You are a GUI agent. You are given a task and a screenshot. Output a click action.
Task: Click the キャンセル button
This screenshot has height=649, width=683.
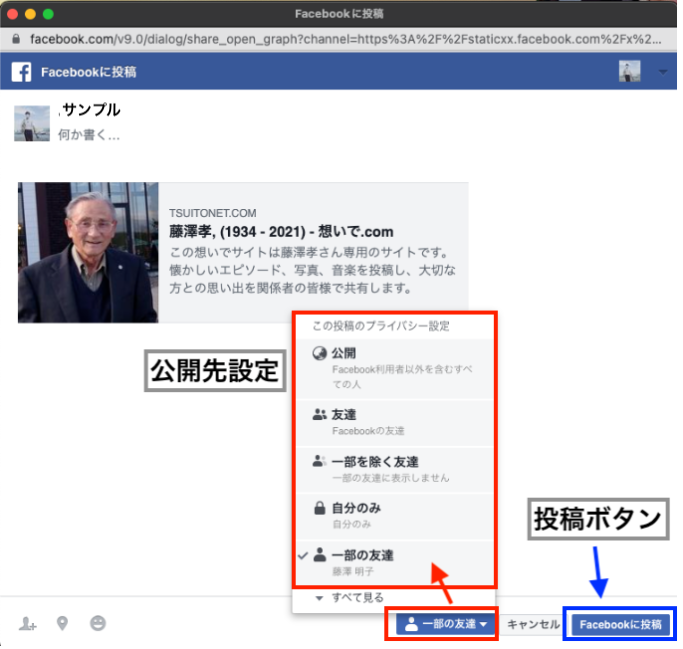pos(533,624)
